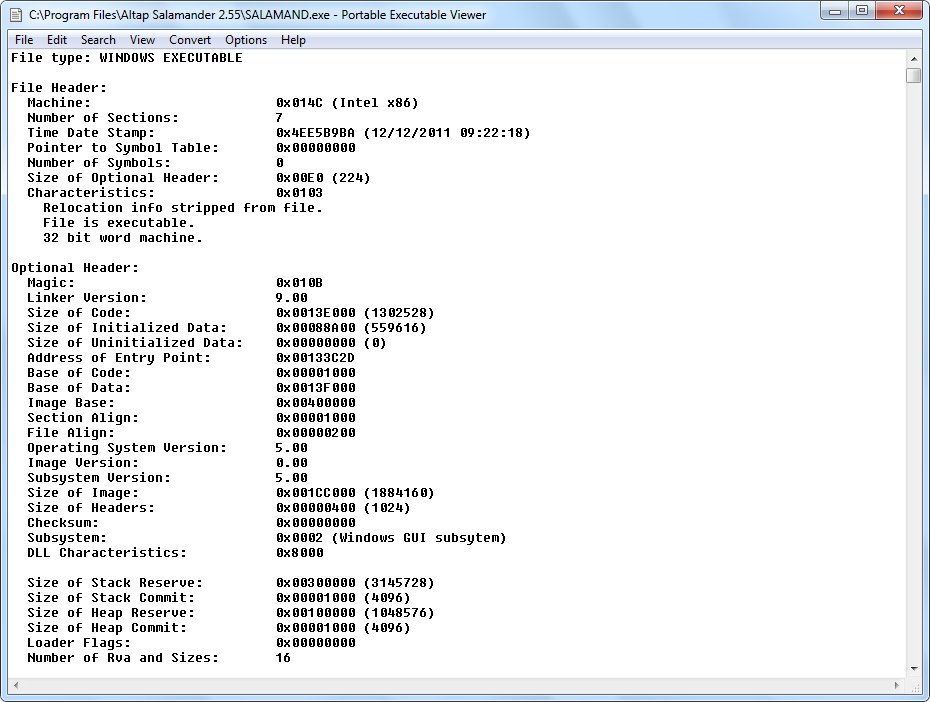Click the 'Section Align:' label
Viewport: 930px width, 702px height.
click(83, 418)
